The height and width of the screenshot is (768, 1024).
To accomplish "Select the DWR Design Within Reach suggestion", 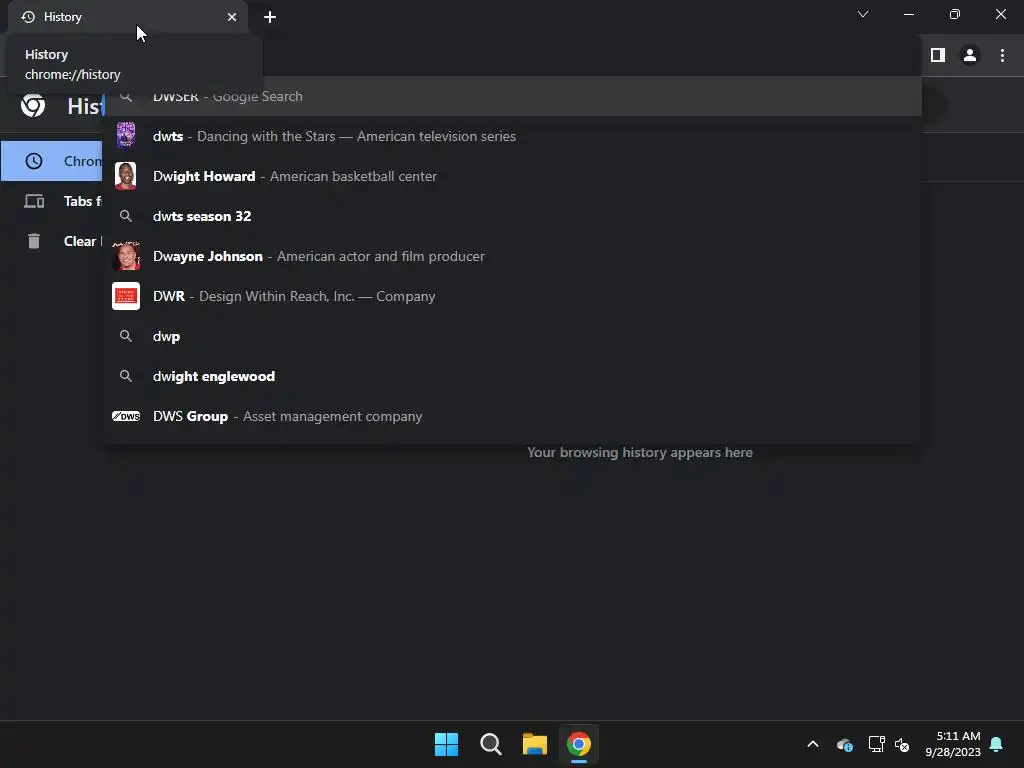I will 513,296.
